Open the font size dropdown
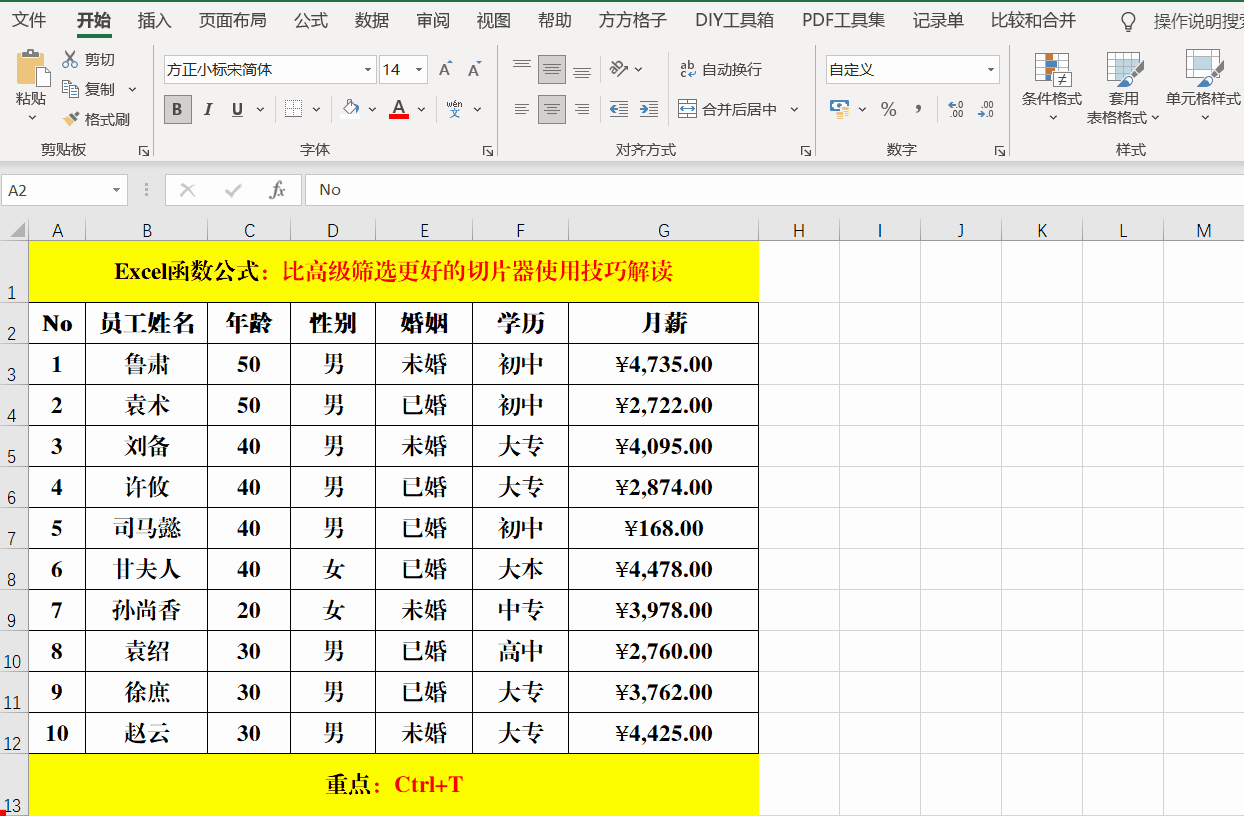 pyautogui.click(x=416, y=69)
